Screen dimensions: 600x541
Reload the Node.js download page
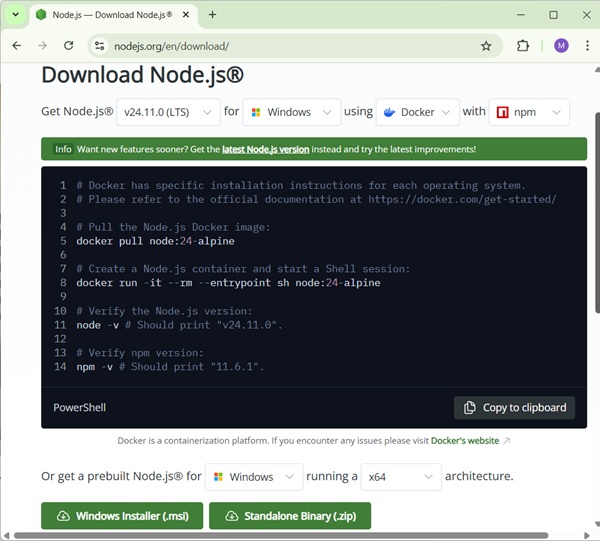pyautogui.click(x=68, y=46)
